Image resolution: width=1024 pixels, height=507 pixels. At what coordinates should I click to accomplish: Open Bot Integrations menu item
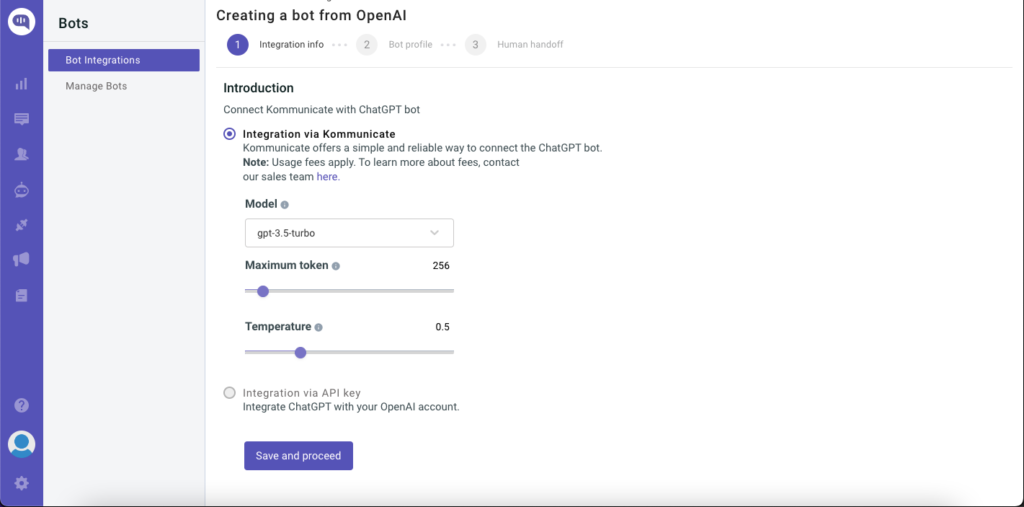(124, 60)
